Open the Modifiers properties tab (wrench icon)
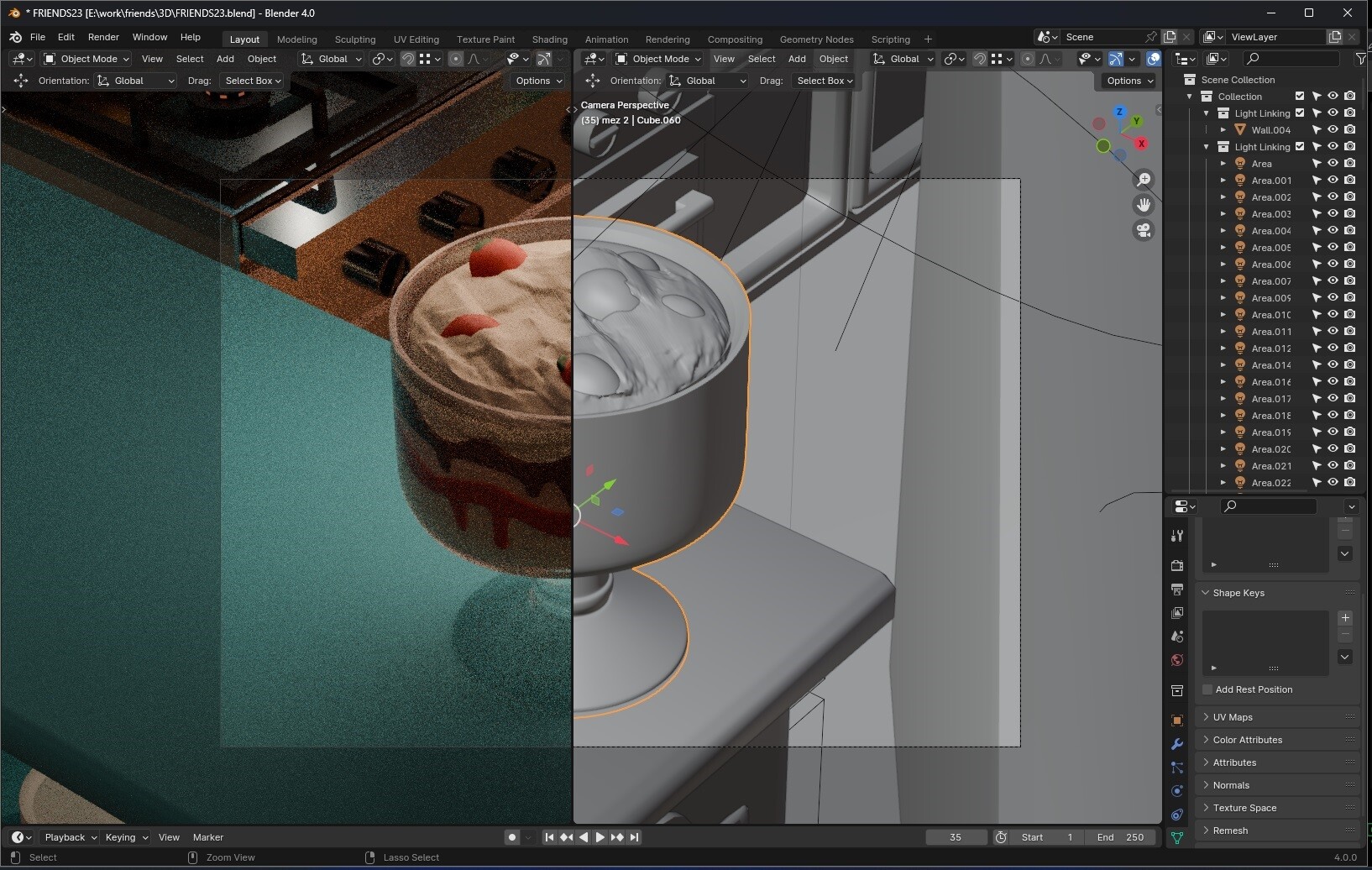This screenshot has height=870, width=1372. (1176, 744)
